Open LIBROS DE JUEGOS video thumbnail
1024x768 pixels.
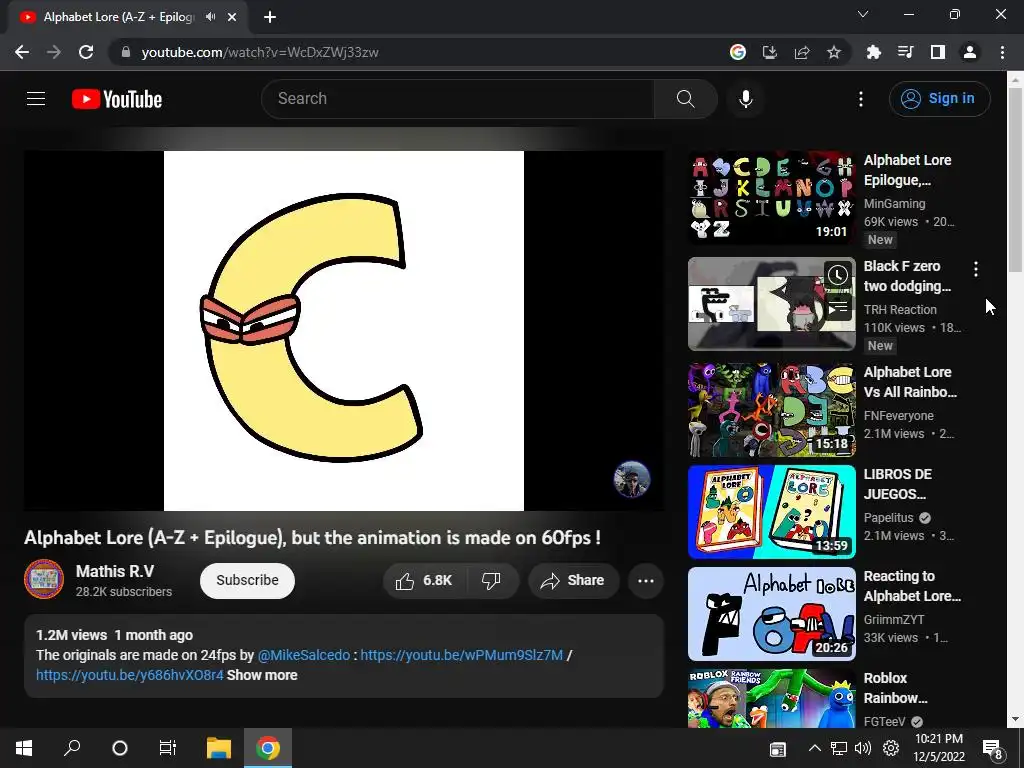[x=771, y=512]
